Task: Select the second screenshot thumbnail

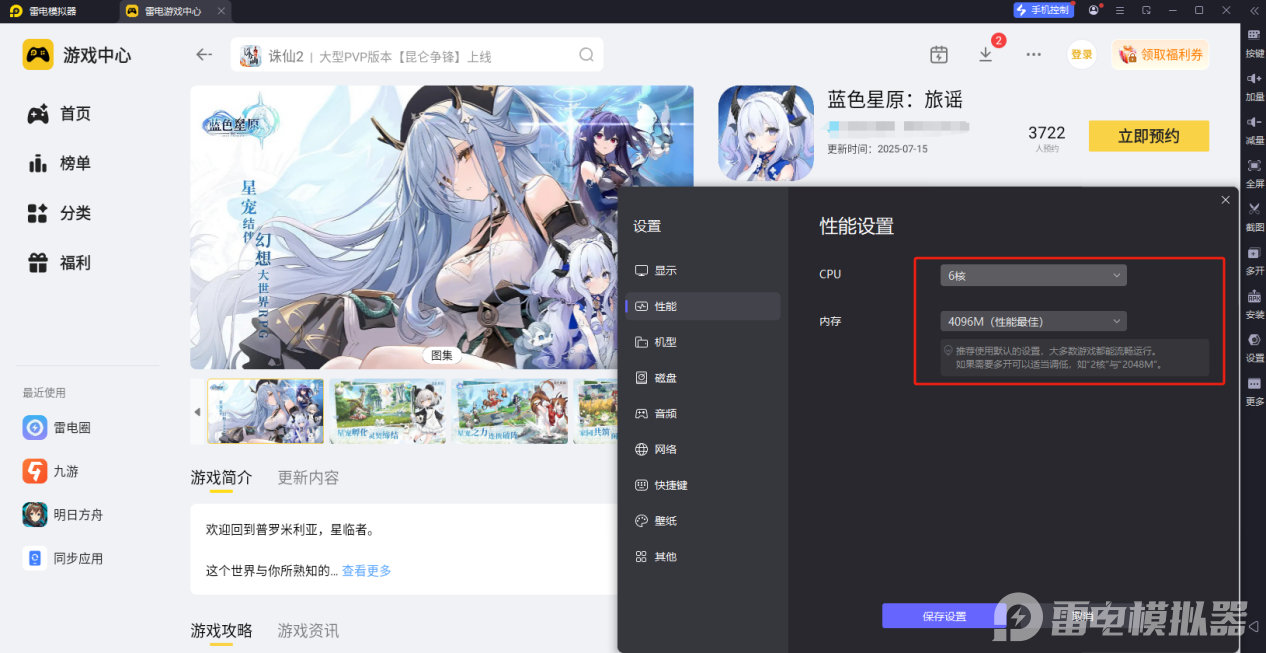Action: [388, 411]
